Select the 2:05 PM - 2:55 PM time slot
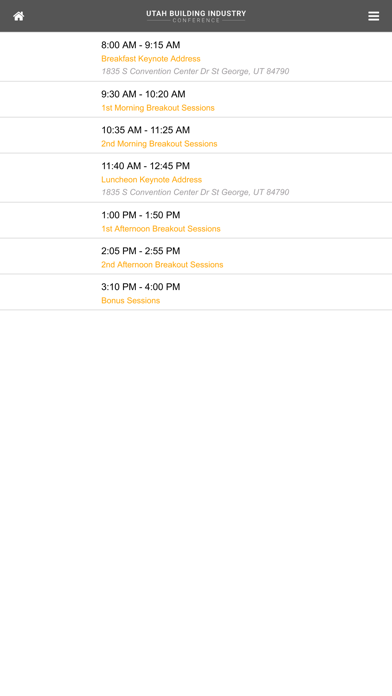The width and height of the screenshot is (392, 696). pos(141,251)
